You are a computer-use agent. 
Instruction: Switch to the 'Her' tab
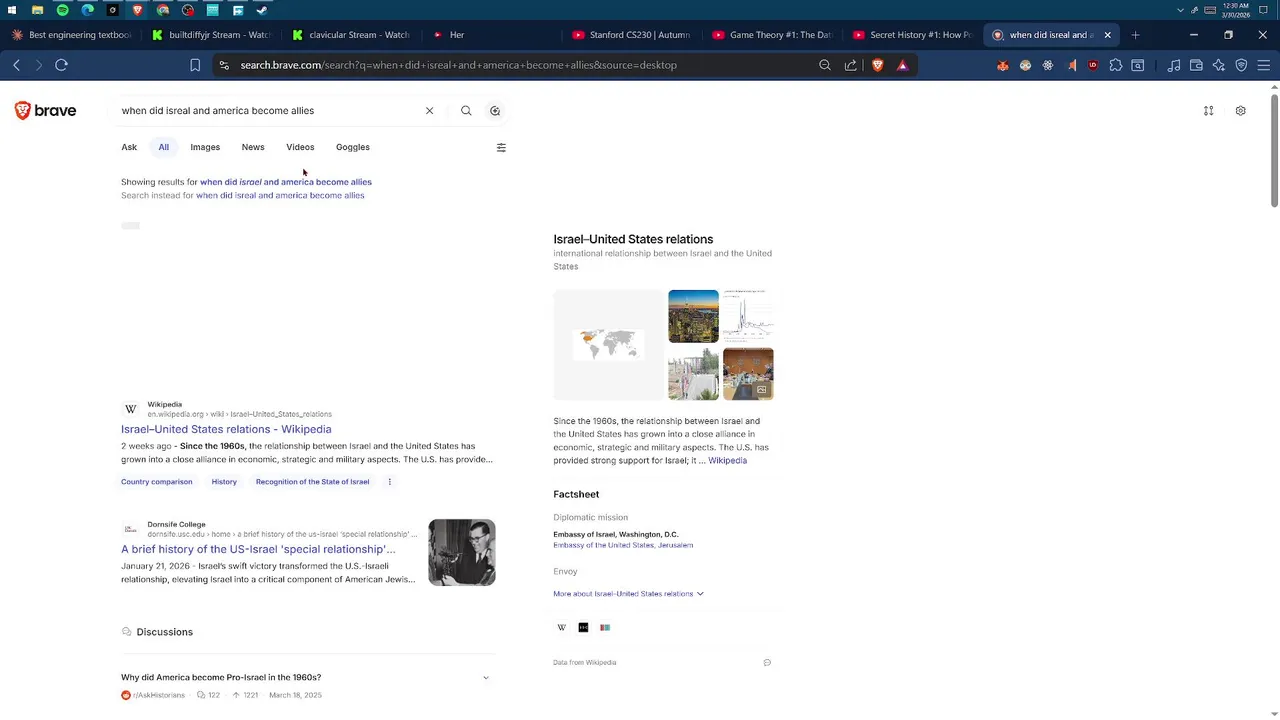click(492, 35)
